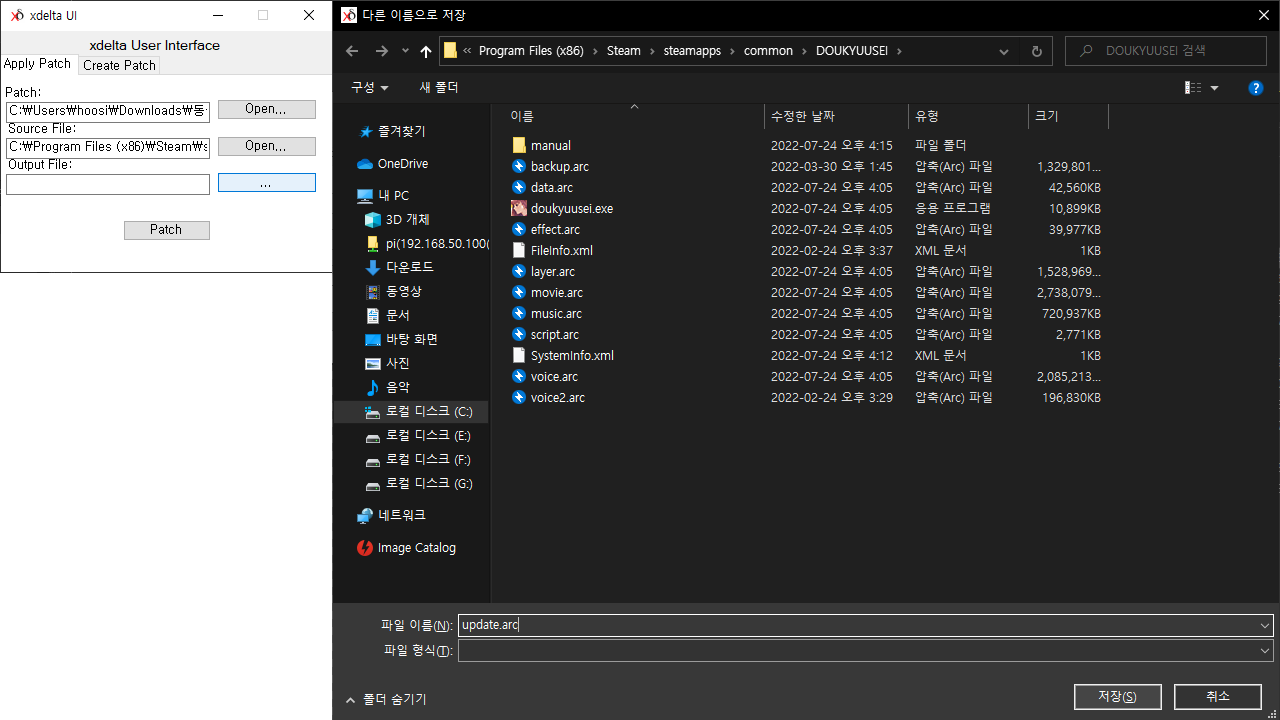Sort by 수정한 날짜 column header
Viewport: 1280px width, 720px height.
(x=836, y=117)
